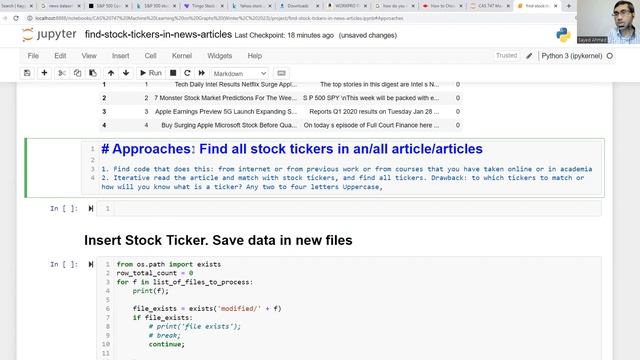Click the 'file_exists = exists' code line
This screenshot has width=640, height=360.
[x=207, y=309]
